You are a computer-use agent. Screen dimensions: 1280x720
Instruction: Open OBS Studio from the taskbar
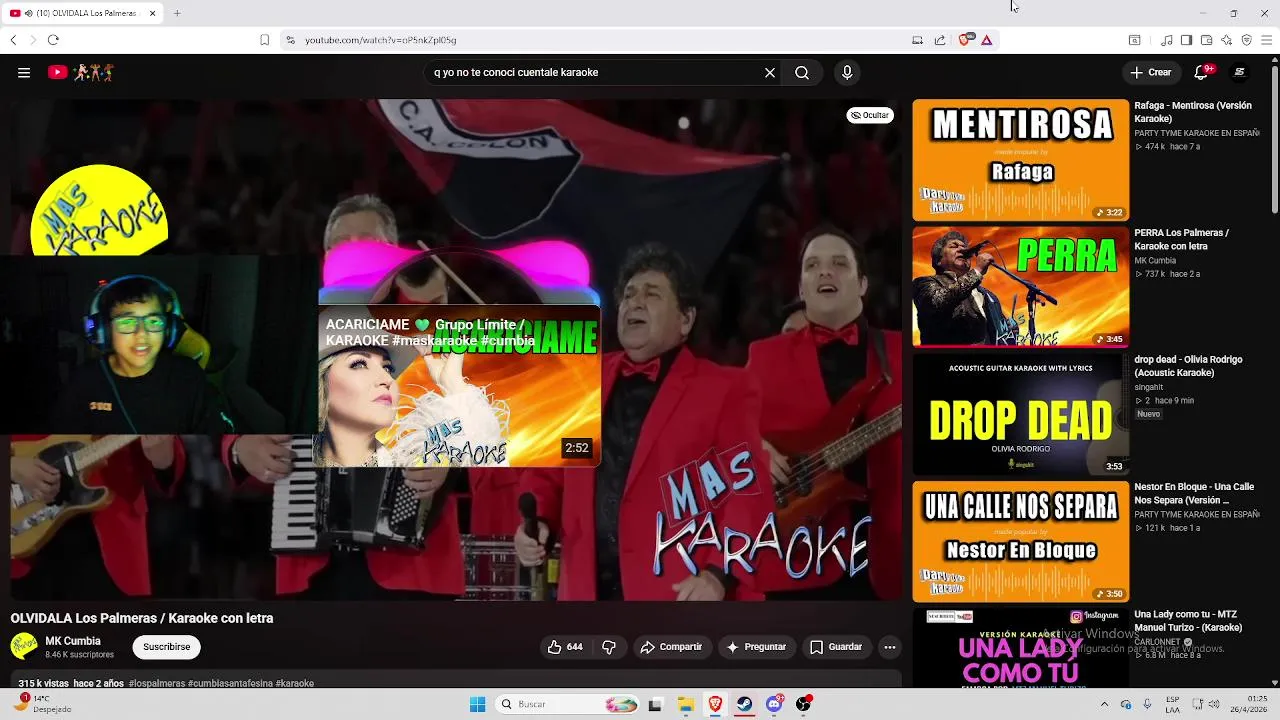click(803, 704)
